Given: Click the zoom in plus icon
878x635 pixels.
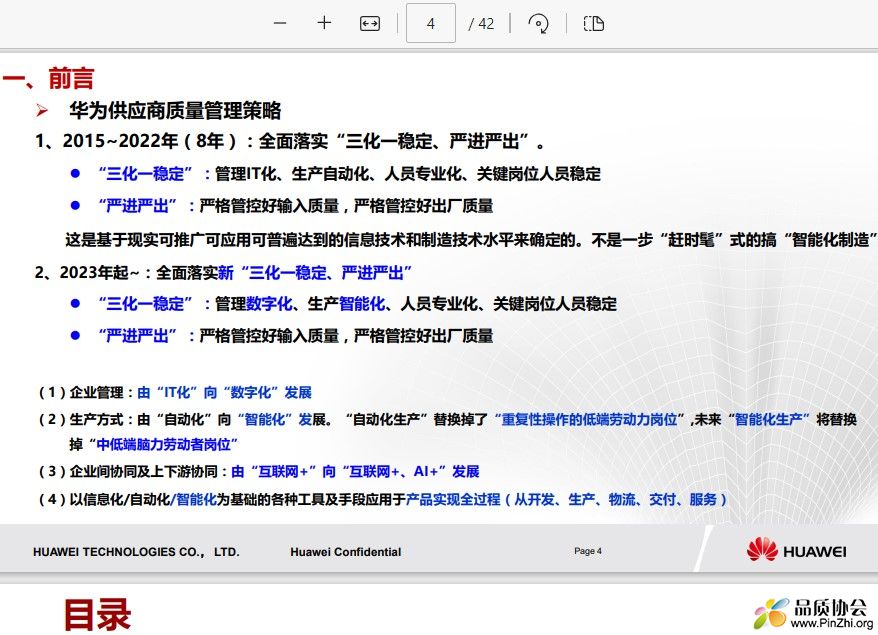Looking at the screenshot, I should (324, 23).
